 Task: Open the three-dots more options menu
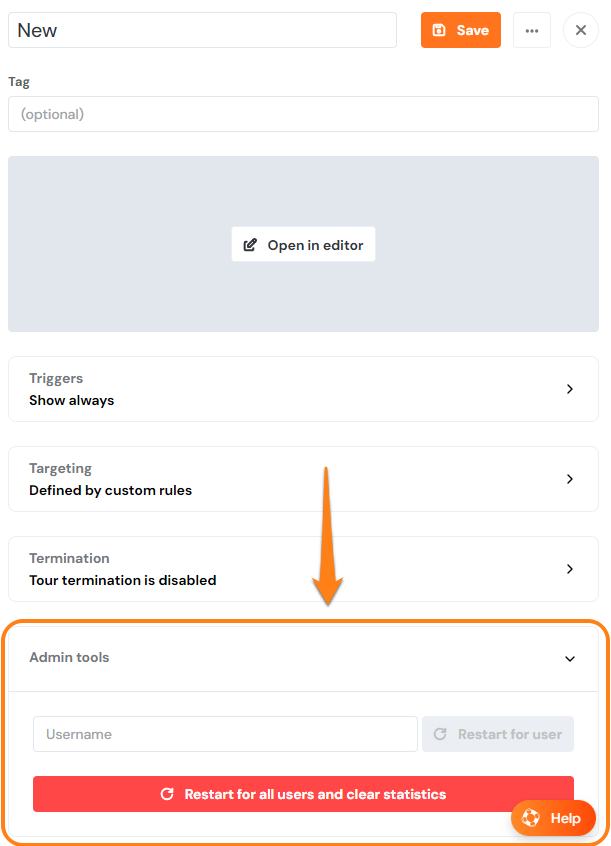532,30
